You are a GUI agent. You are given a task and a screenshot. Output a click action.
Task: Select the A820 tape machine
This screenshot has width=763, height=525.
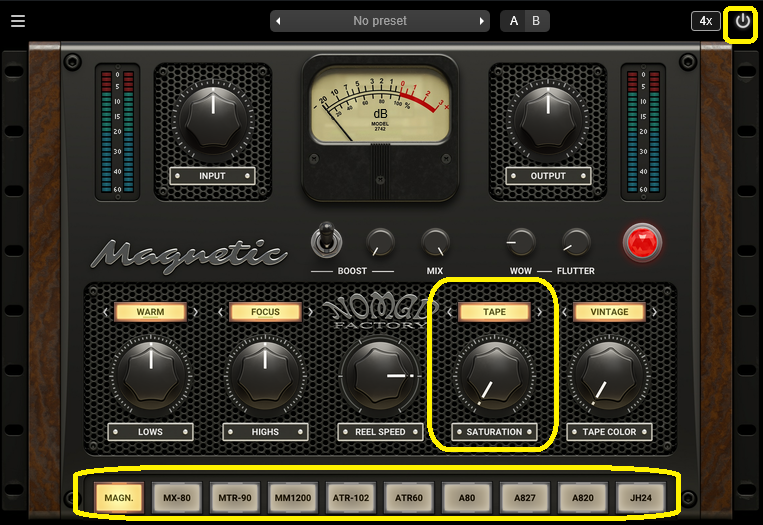(582, 498)
